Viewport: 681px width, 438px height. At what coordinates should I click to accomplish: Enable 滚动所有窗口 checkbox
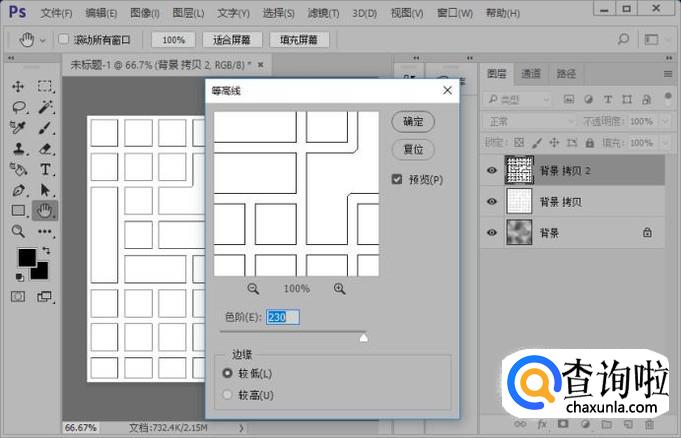[x=64, y=40]
